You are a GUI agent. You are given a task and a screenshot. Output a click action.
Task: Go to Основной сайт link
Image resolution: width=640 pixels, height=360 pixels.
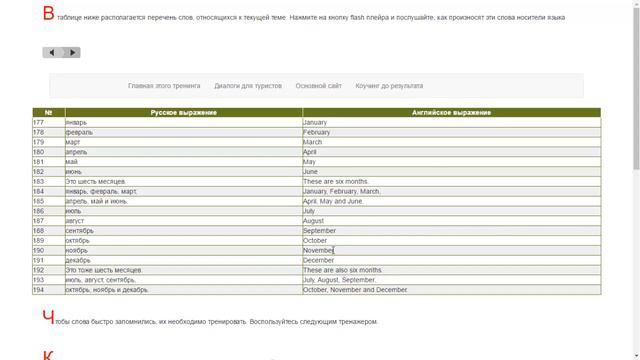pos(318,86)
